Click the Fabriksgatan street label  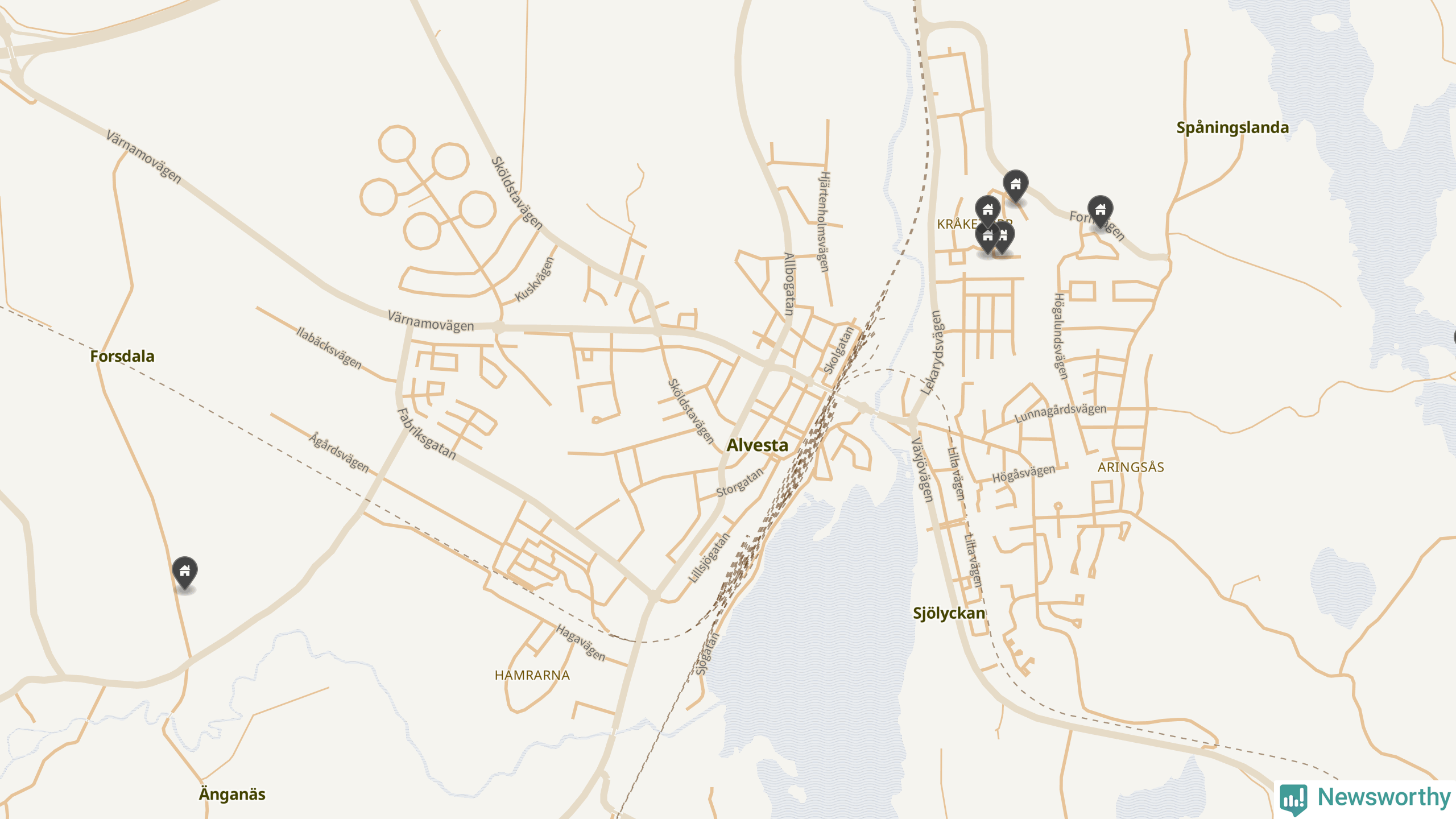tap(427, 433)
